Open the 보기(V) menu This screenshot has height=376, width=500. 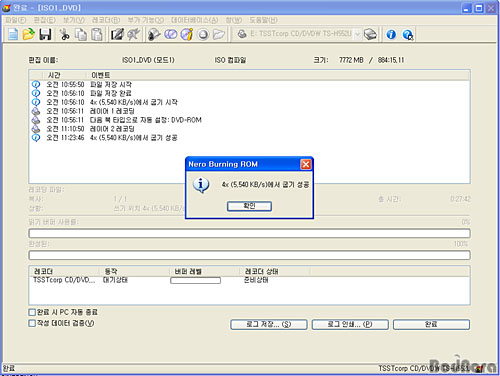click(x=74, y=20)
